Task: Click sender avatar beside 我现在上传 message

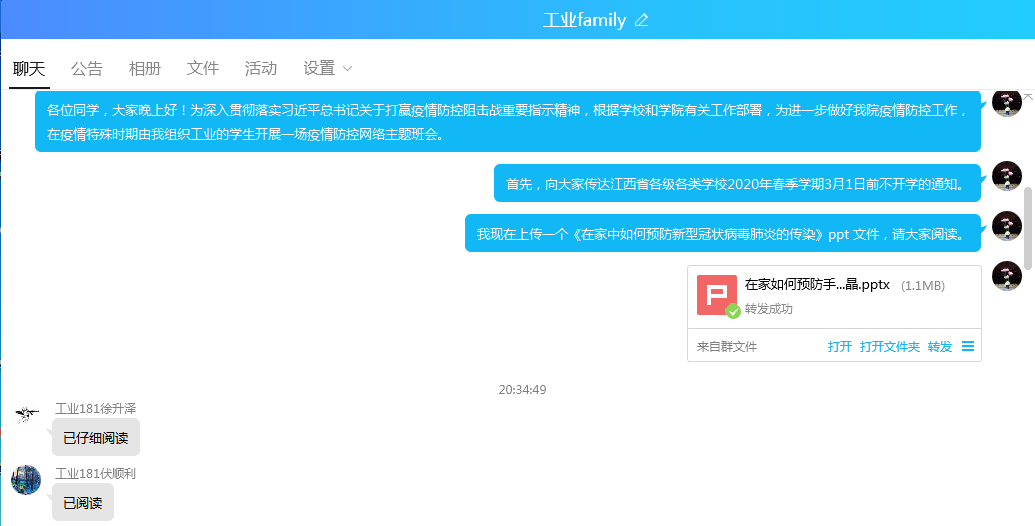Action: click(x=1007, y=226)
